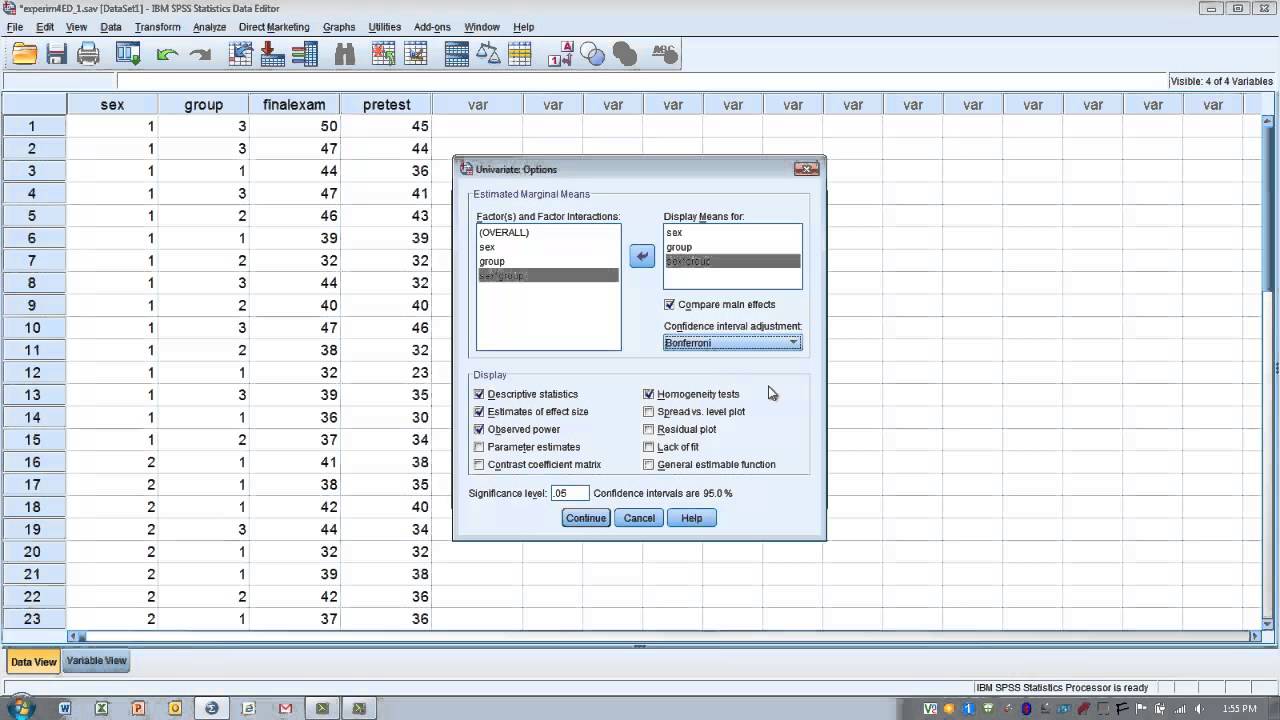The height and width of the screenshot is (720, 1280).
Task: Find with binoculars icon
Action: pyautogui.click(x=345, y=55)
